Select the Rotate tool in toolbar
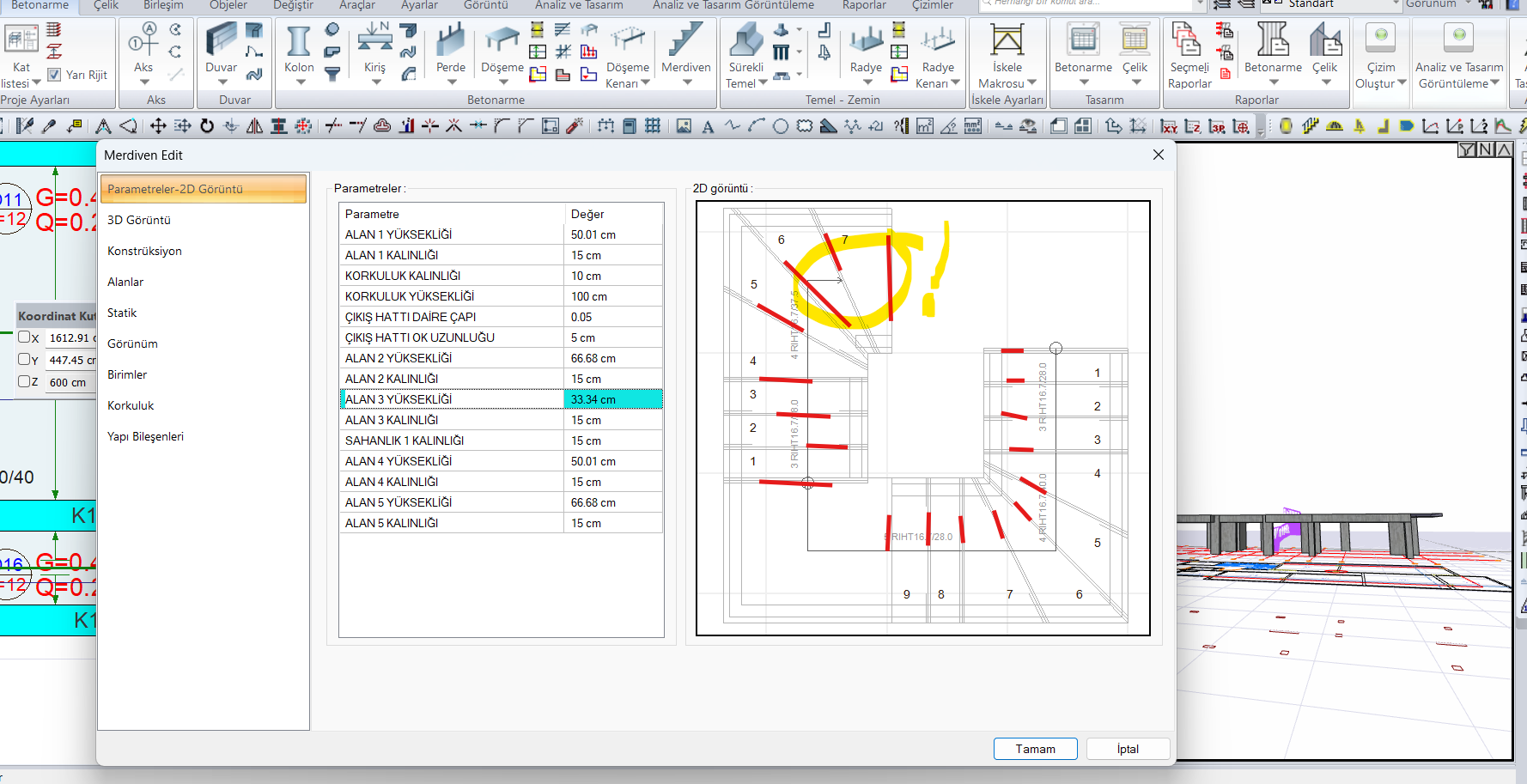Screen dimensions: 1527x784 pos(207,126)
